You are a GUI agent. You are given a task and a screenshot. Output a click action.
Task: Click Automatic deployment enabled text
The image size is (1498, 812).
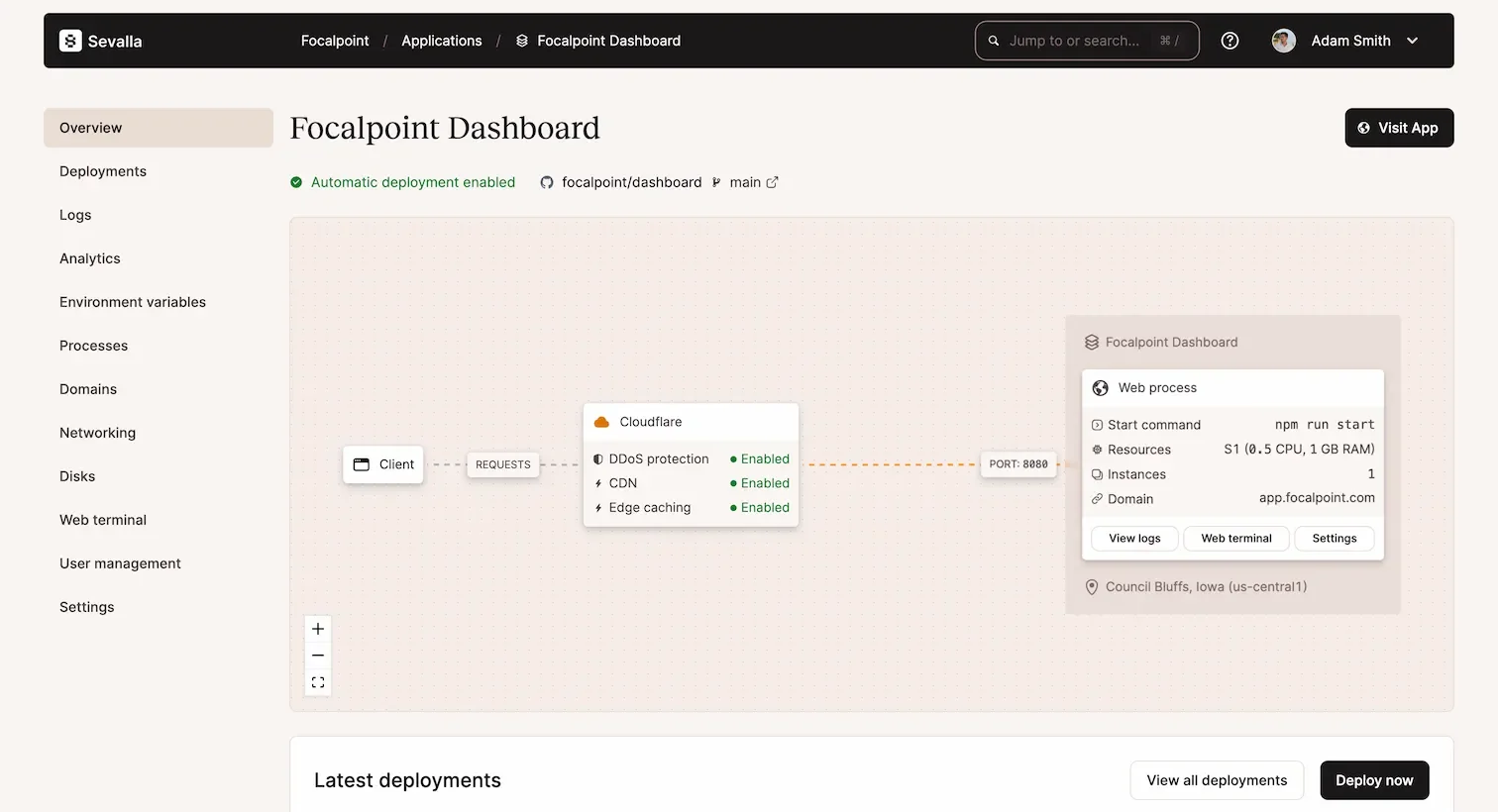(413, 182)
